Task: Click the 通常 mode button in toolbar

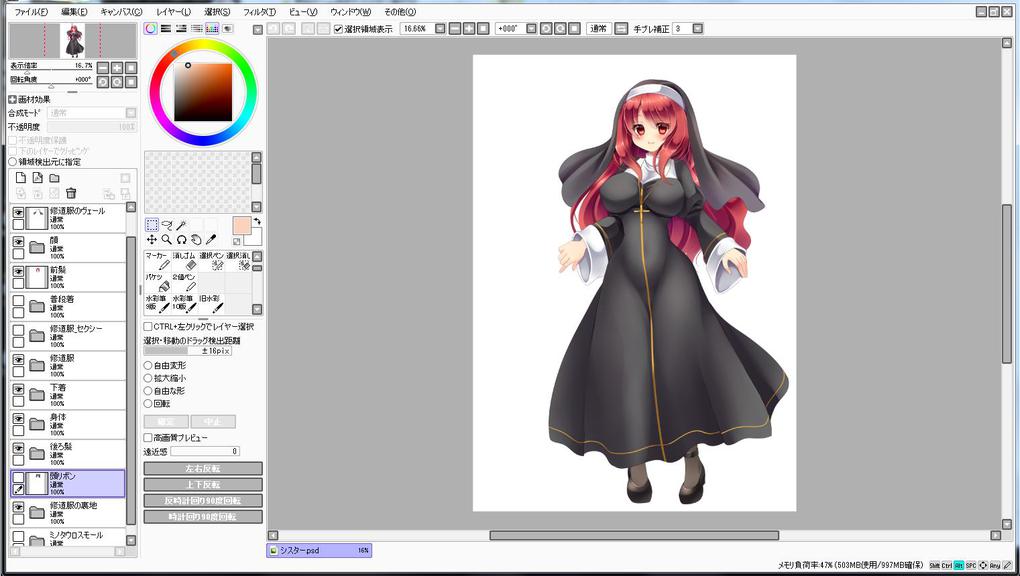Action: point(598,29)
